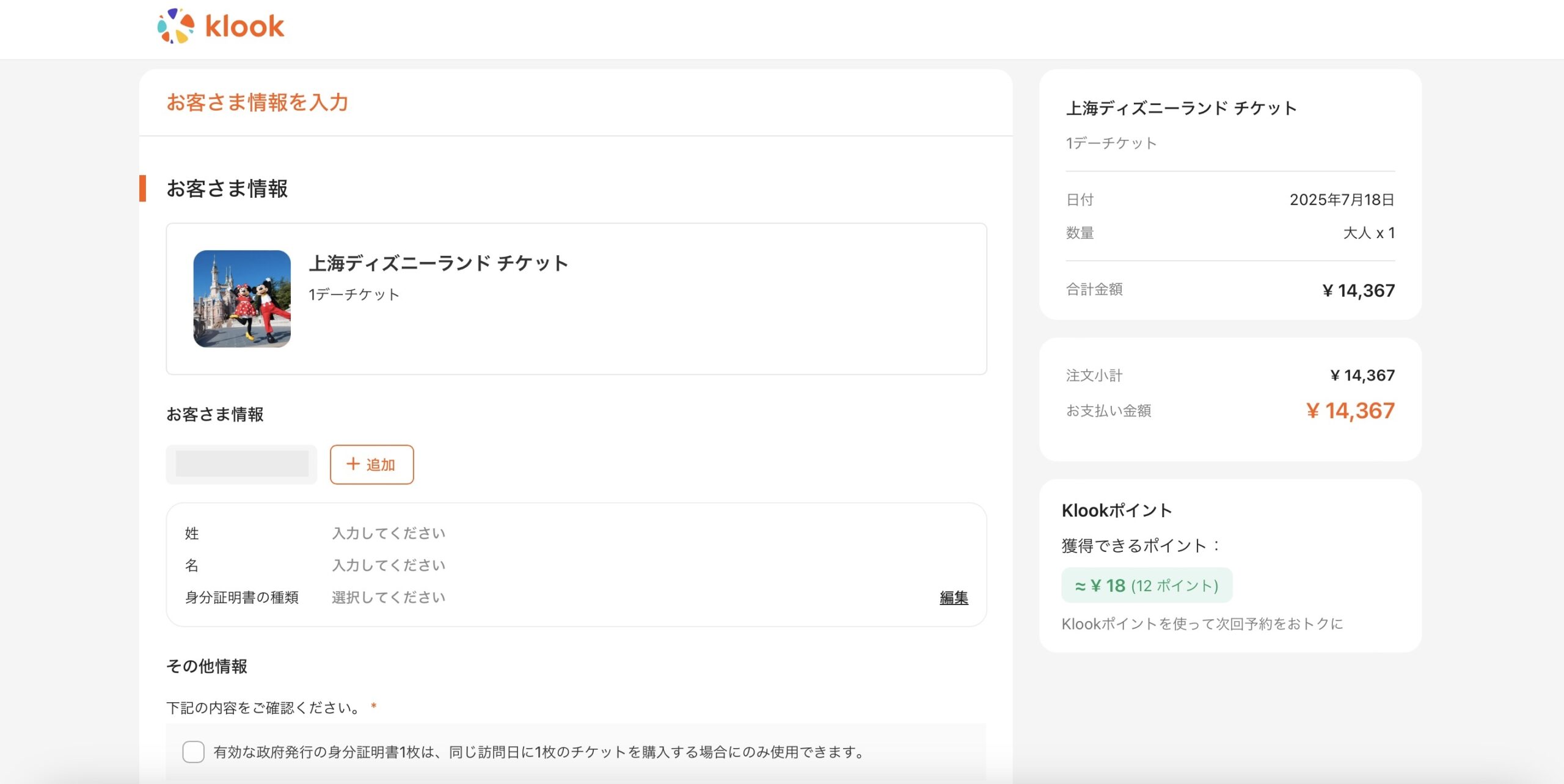Screen dimensions: 1564x784
Task: Click the Klook logo
Action: pos(221,26)
